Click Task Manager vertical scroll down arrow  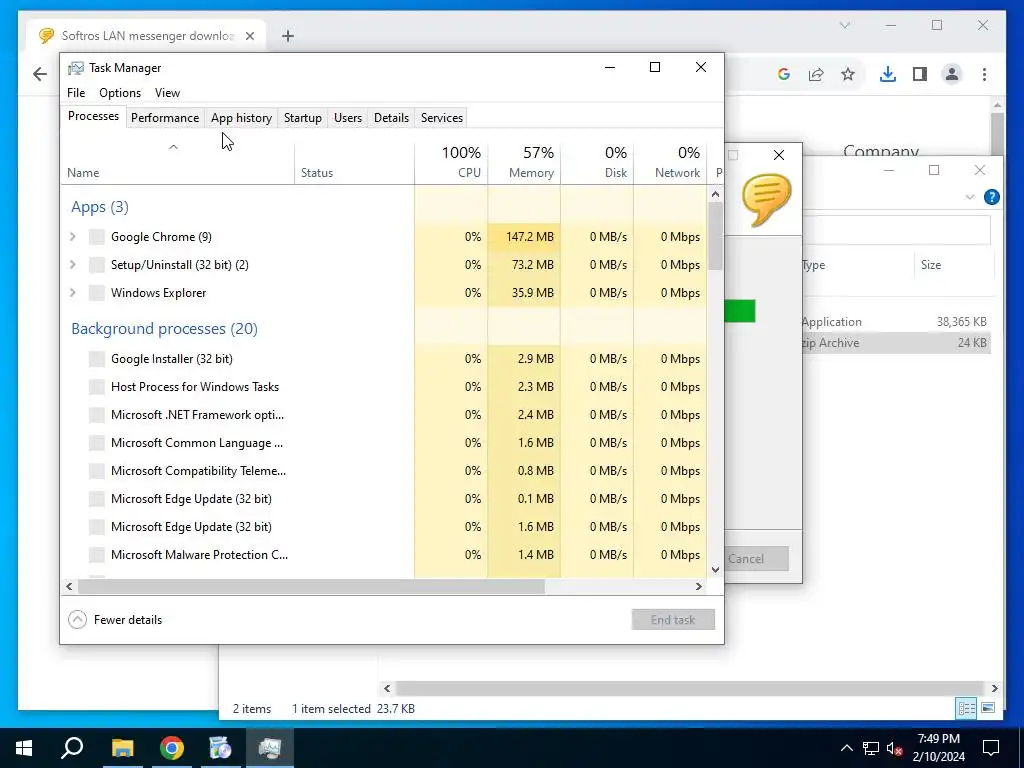pos(715,569)
